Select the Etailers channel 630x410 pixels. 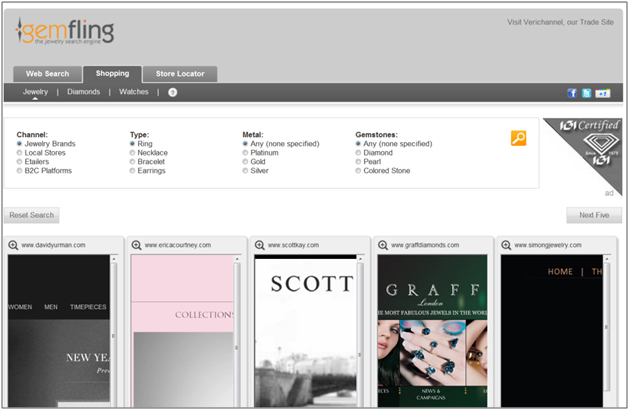click(x=19, y=162)
